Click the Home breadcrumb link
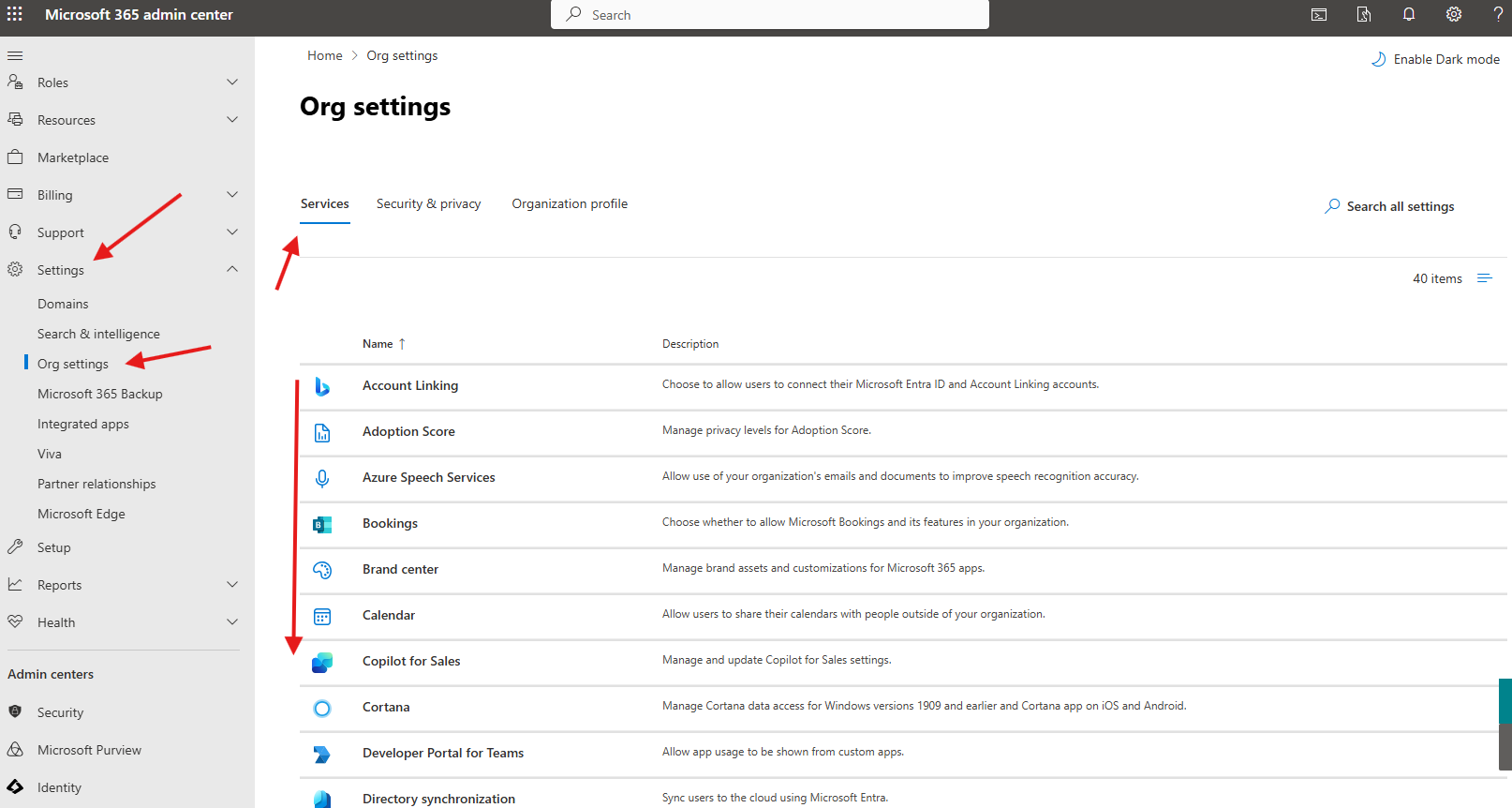This screenshot has width=1512, height=808. pyautogui.click(x=325, y=55)
